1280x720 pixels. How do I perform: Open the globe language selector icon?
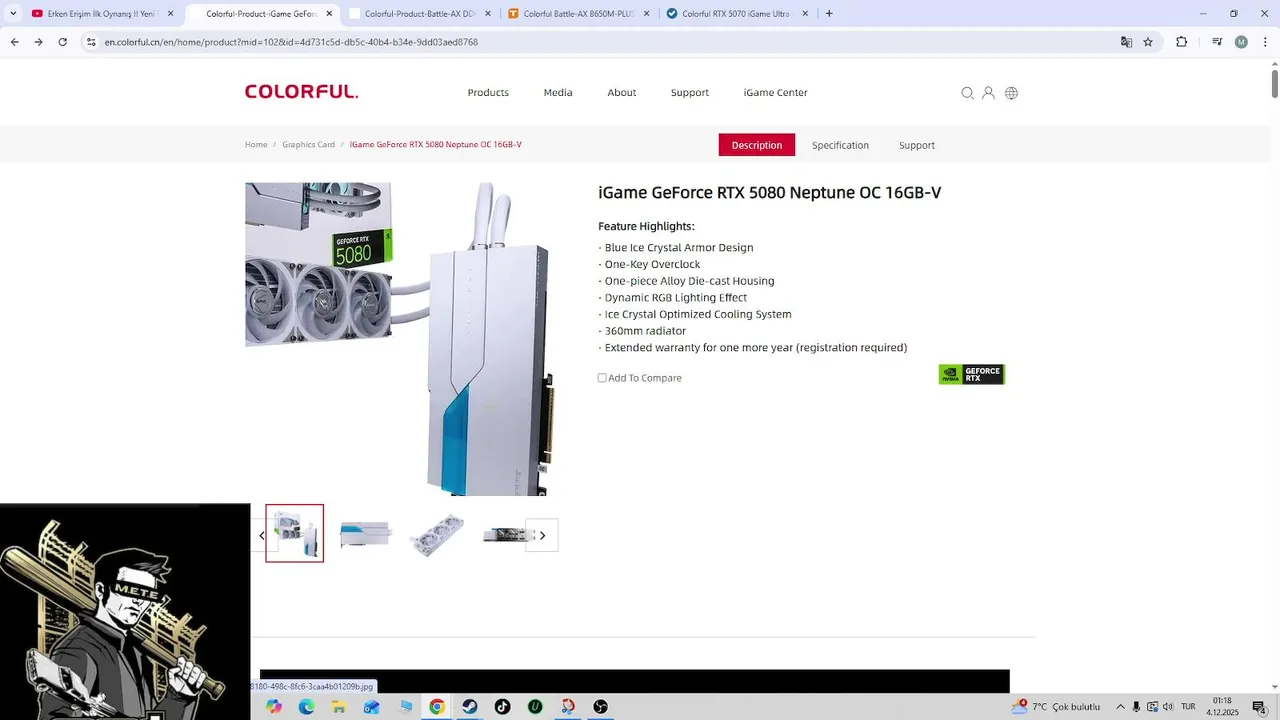pyautogui.click(x=1011, y=93)
